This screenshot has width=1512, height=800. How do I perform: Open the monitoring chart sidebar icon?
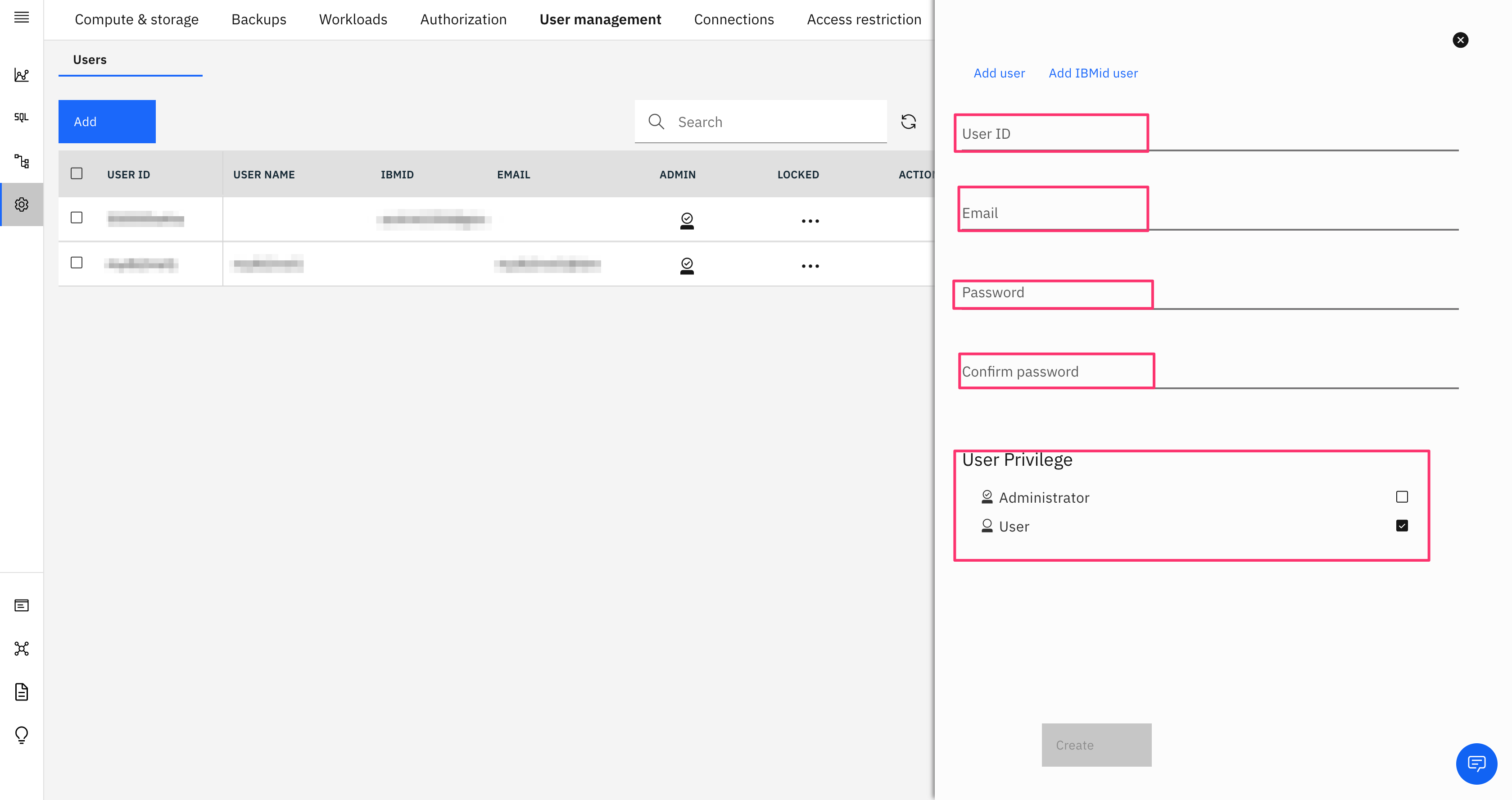(22, 75)
